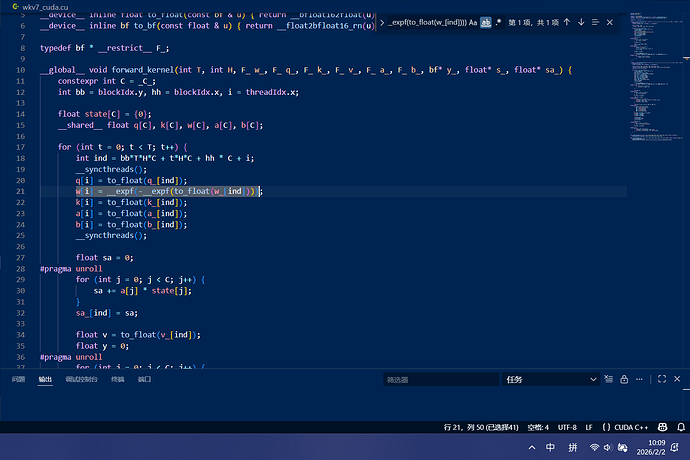Close the find widget
Image resolution: width=690 pixels, height=460 pixels.
tap(609, 21)
